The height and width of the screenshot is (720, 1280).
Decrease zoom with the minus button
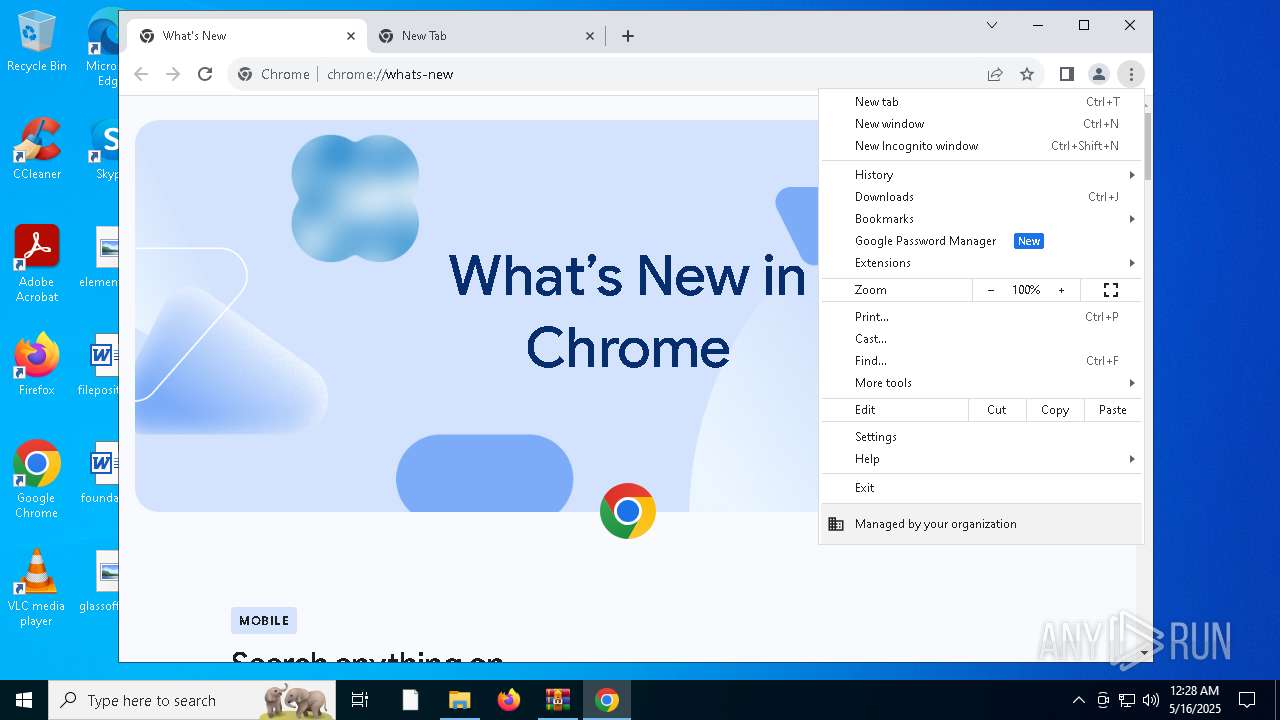click(991, 290)
